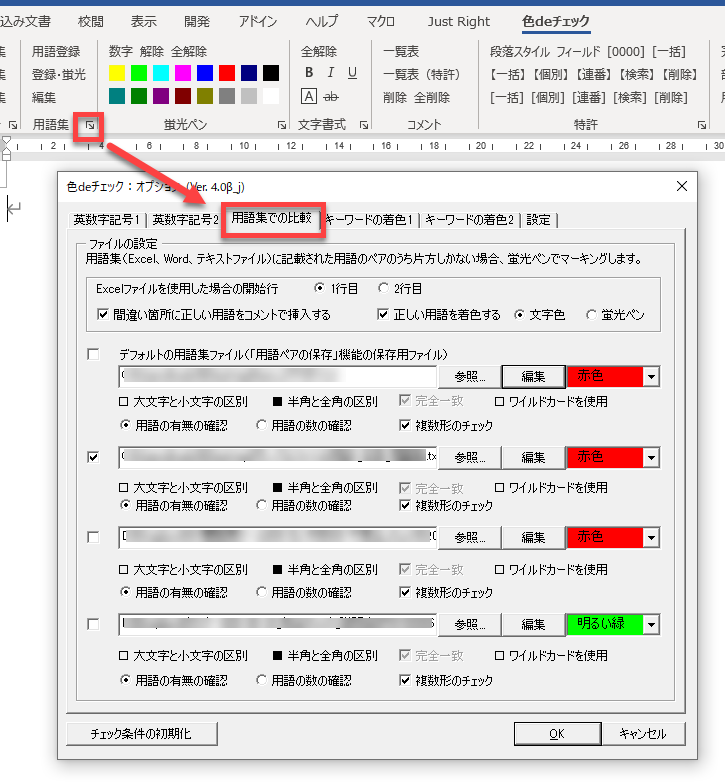Click the Italic formatting icon

coord(331,73)
